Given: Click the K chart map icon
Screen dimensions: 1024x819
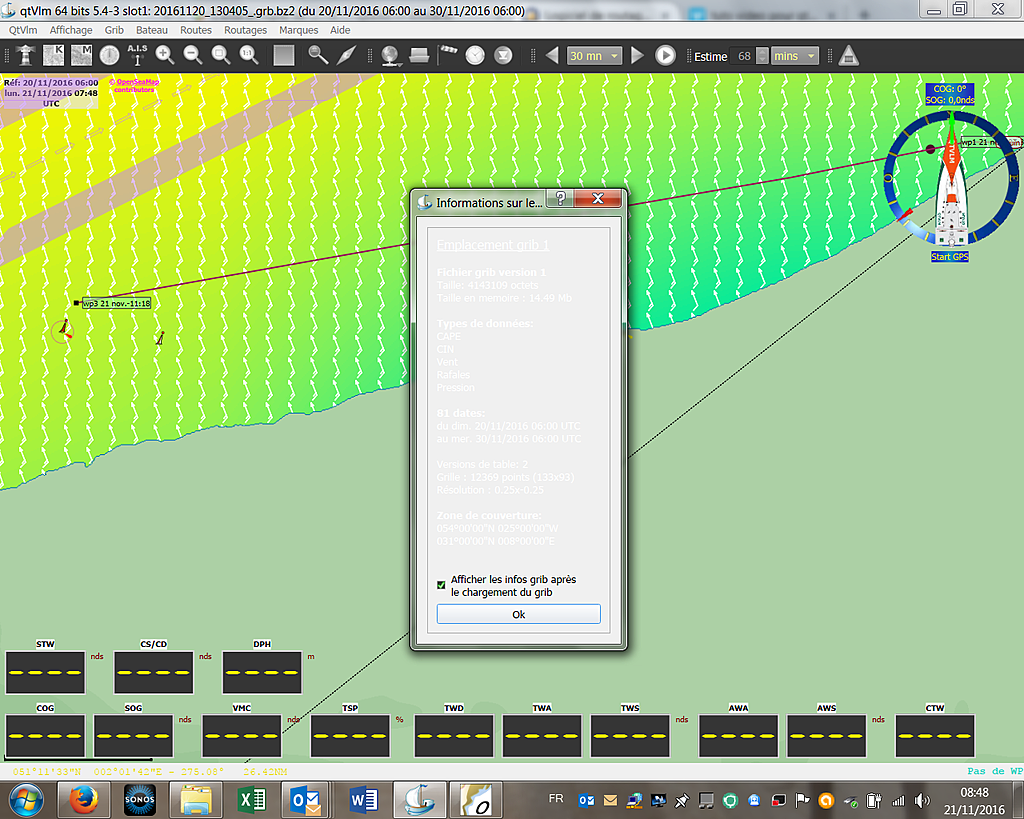Looking at the screenshot, I should tap(54, 56).
